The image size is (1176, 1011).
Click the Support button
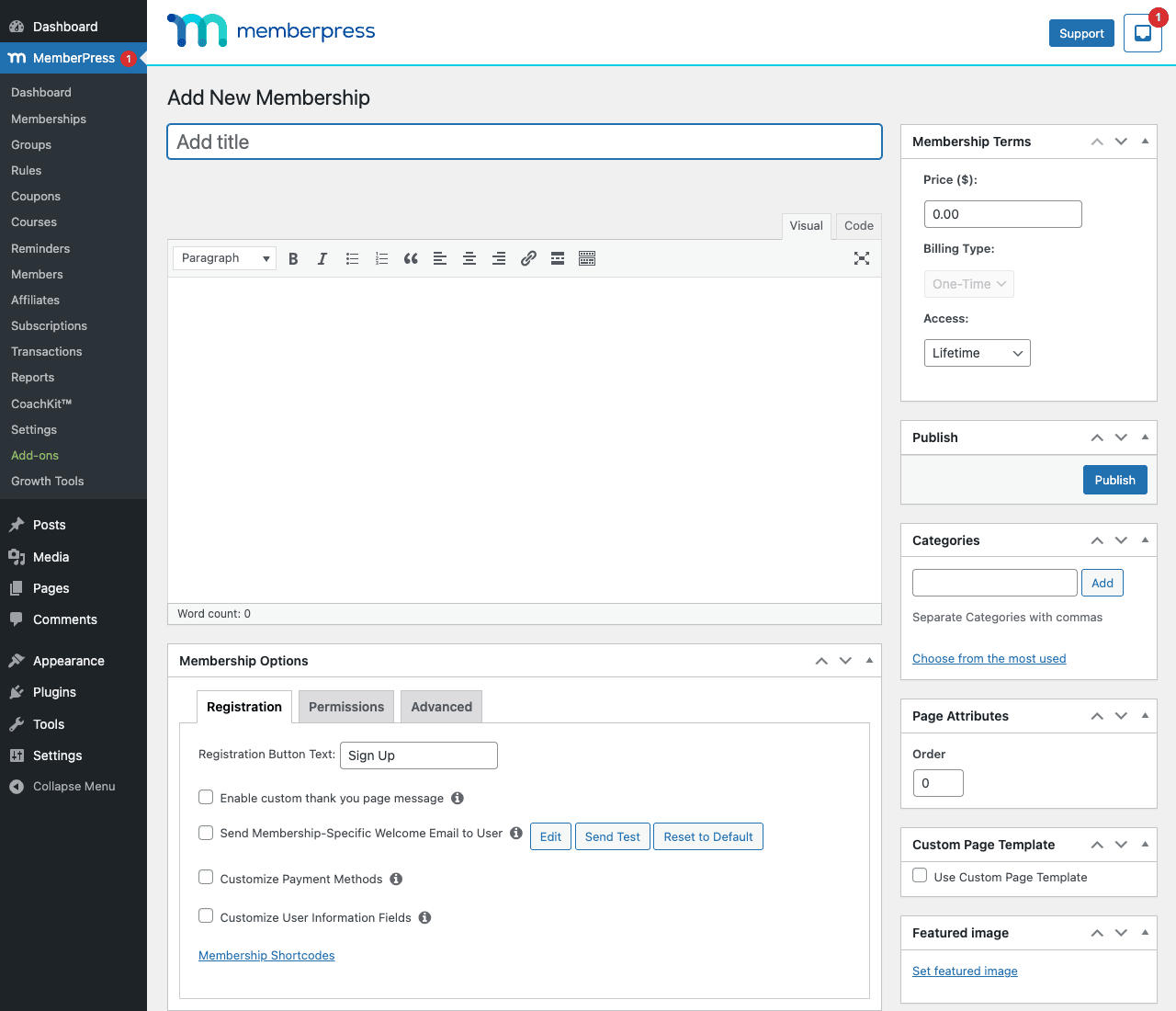(1081, 33)
